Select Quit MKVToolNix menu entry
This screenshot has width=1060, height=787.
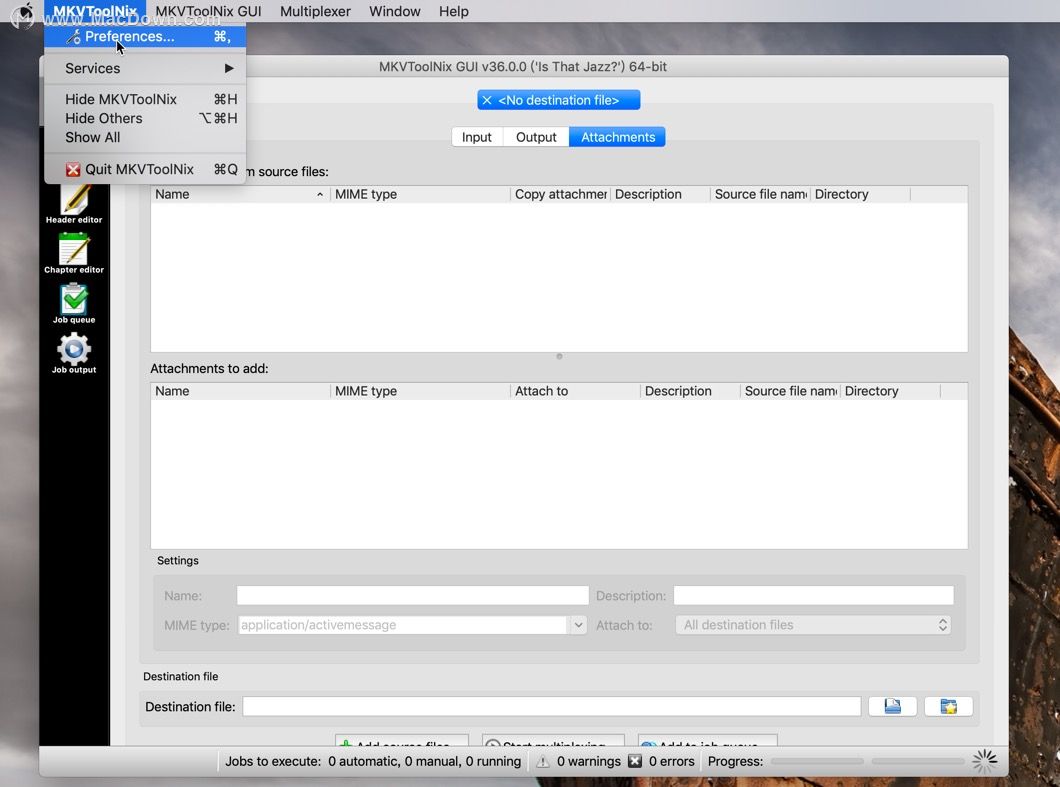[x=140, y=169]
